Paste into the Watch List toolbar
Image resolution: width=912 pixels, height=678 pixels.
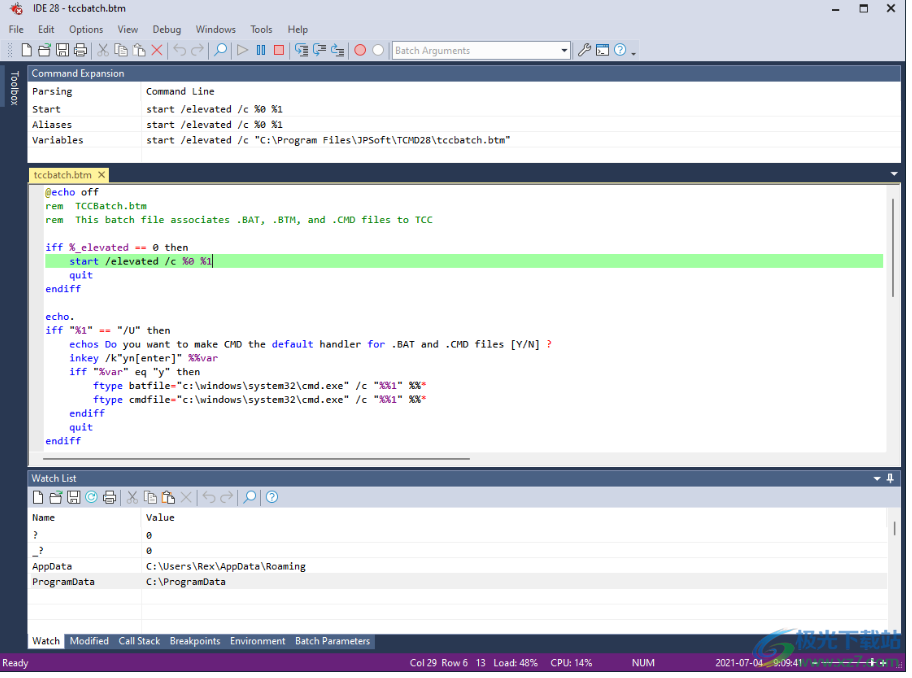click(168, 498)
